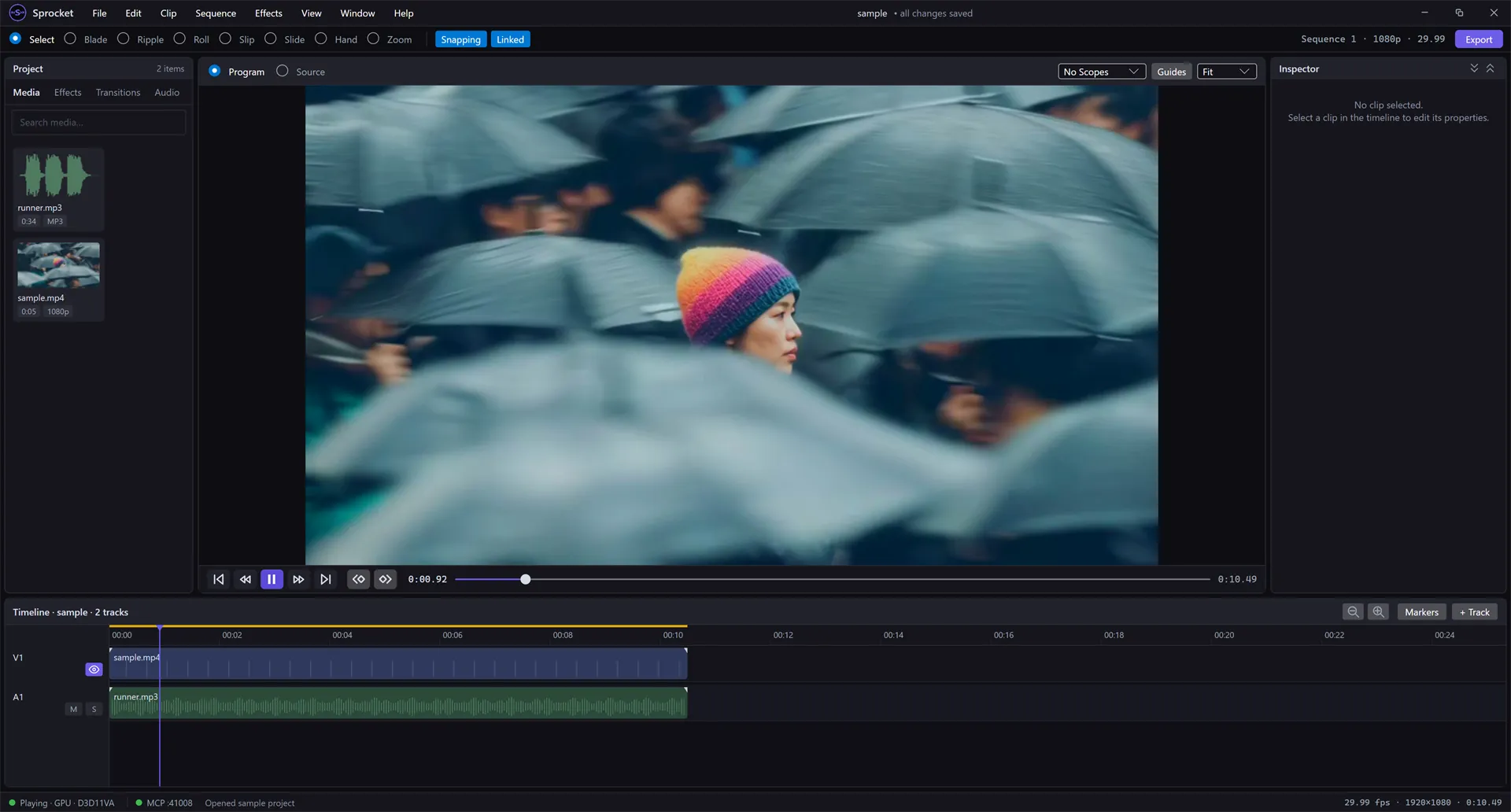Zoom in the timeline with the plus magnifier
Image resolution: width=1511 pixels, height=812 pixels.
pyautogui.click(x=1378, y=611)
